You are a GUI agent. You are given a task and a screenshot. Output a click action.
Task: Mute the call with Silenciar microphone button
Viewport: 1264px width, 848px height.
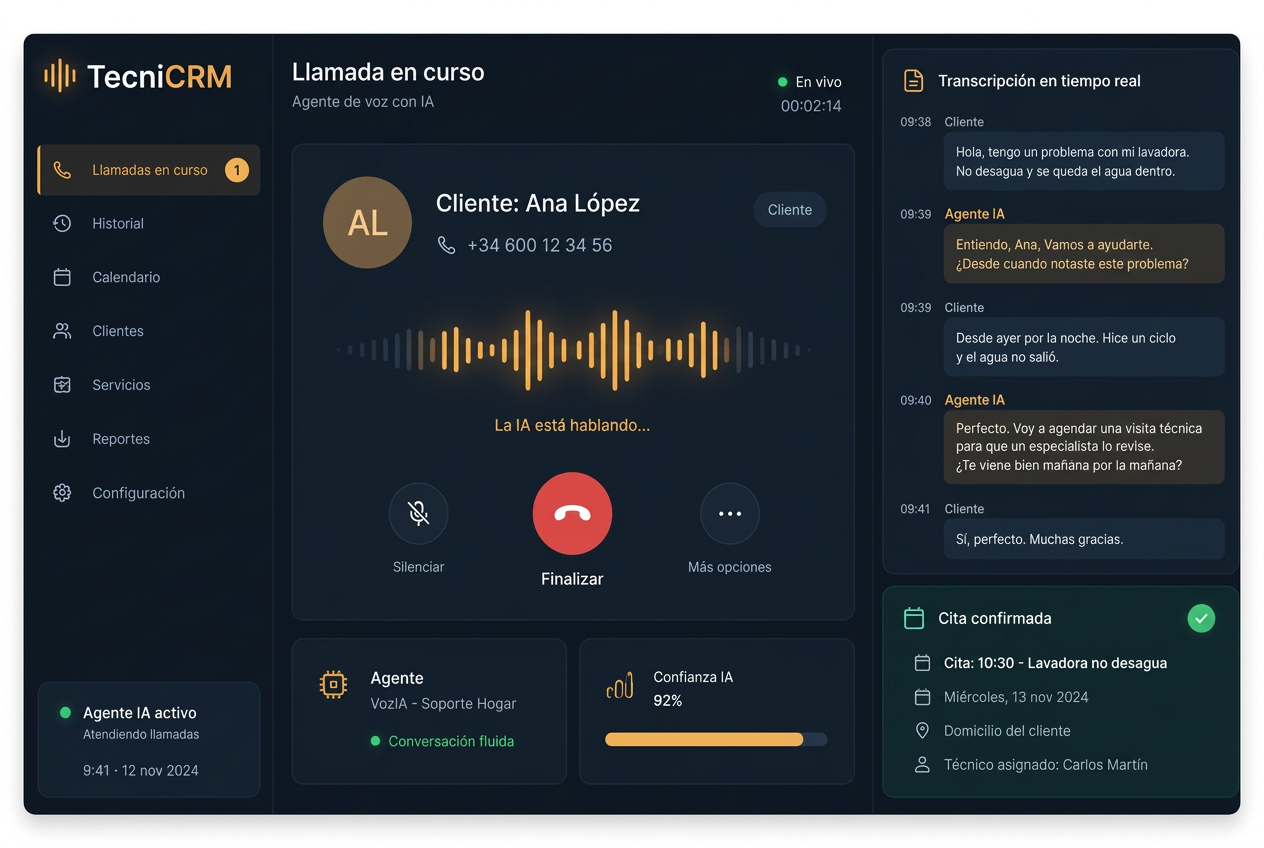[x=418, y=513]
